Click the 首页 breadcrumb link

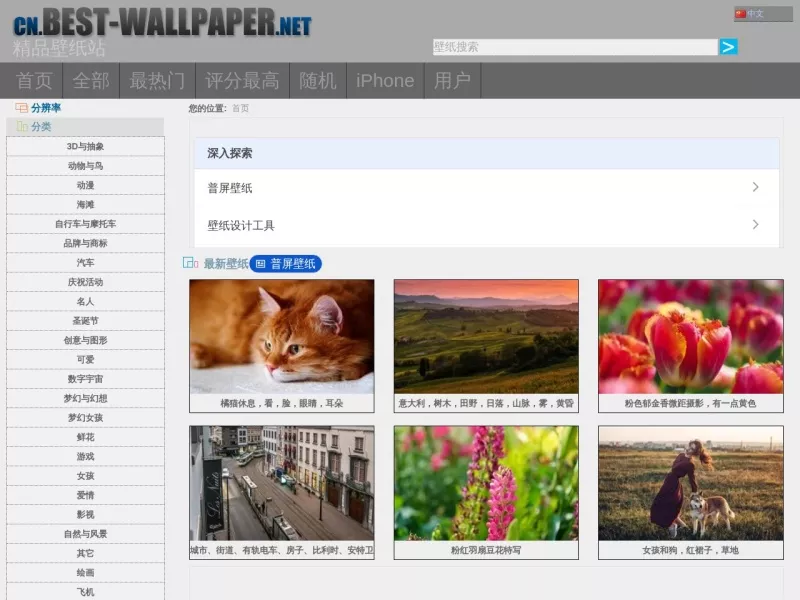click(240, 108)
